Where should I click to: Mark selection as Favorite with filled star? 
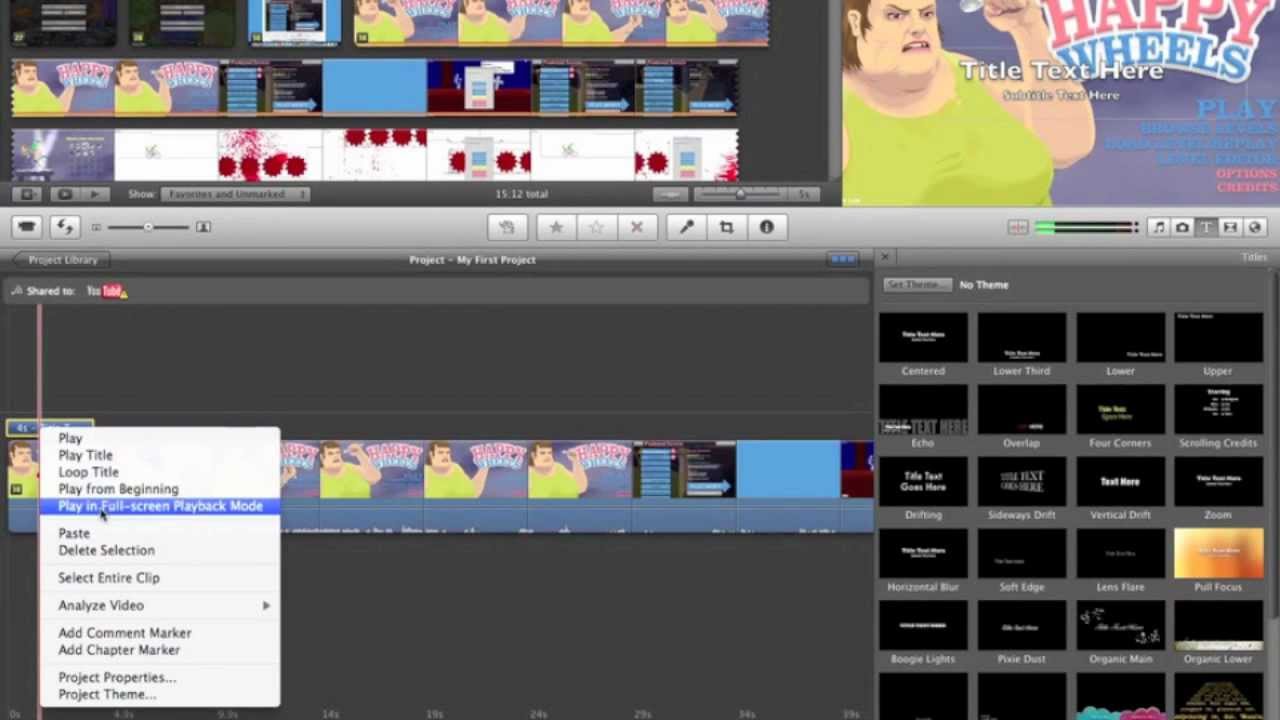point(556,227)
